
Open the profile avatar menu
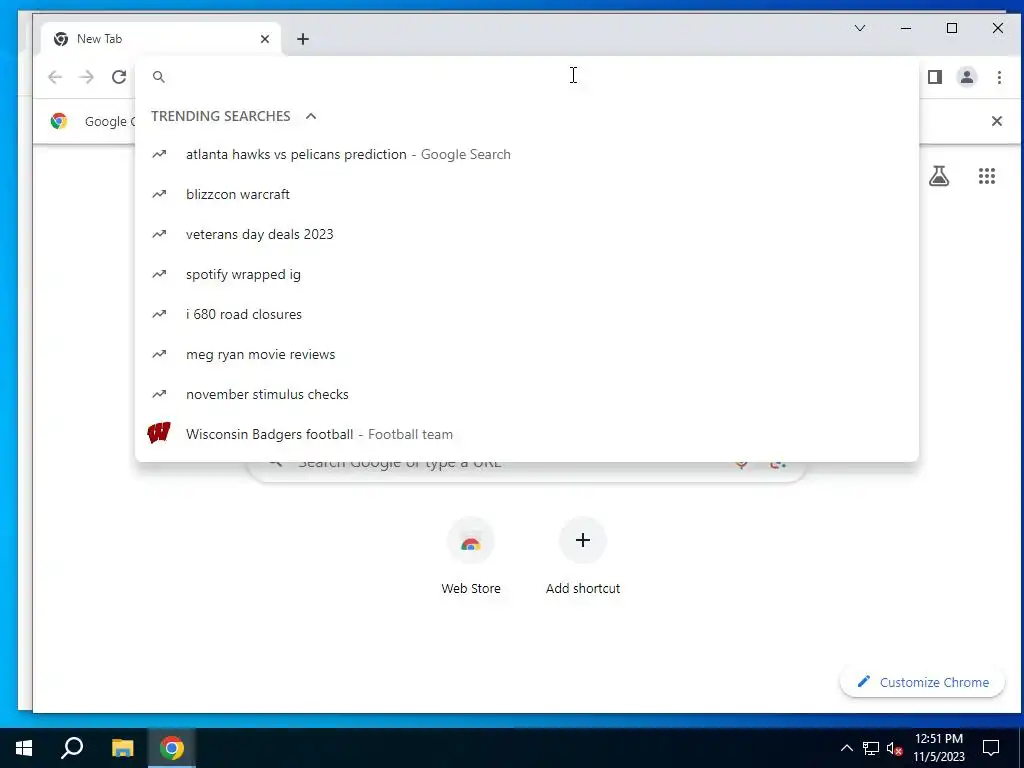coord(967,77)
